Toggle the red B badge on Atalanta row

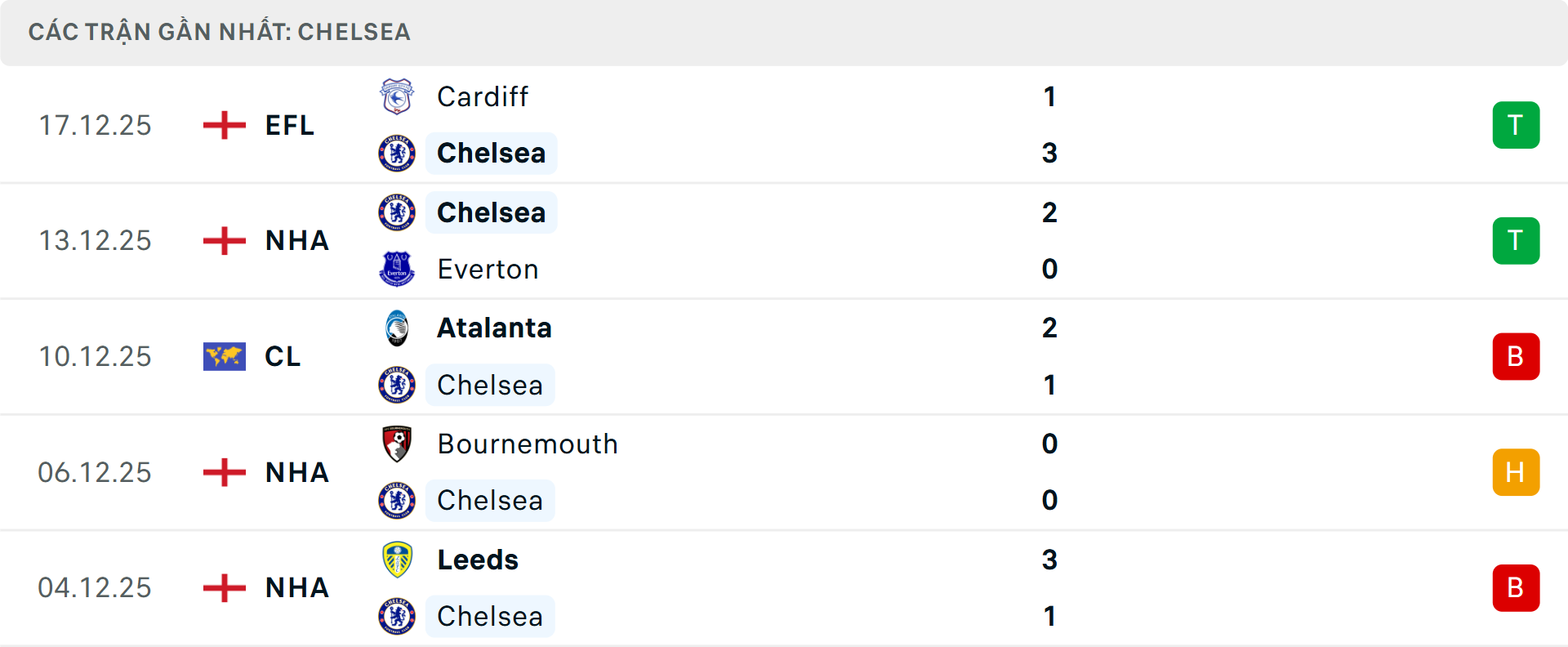coord(1516,355)
